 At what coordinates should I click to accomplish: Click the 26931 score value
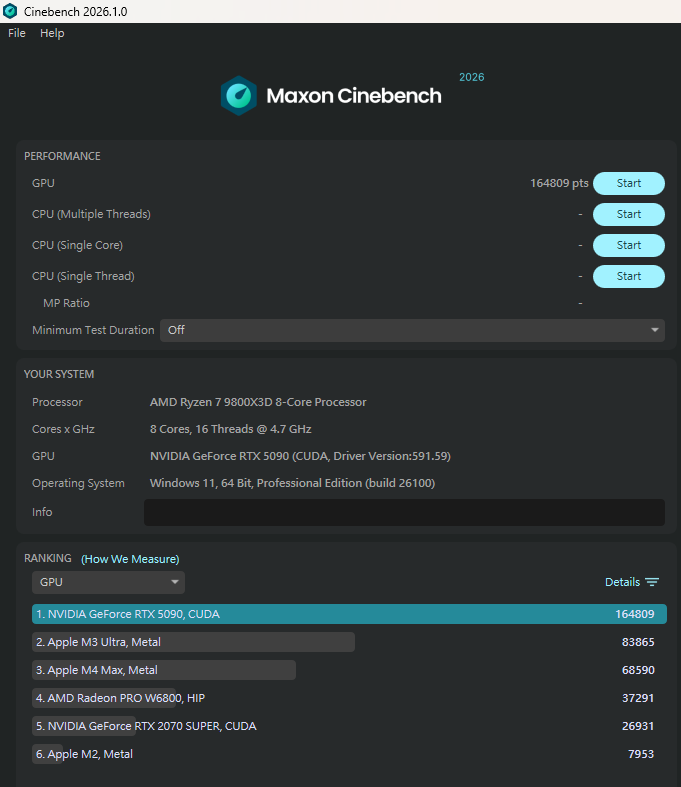point(638,726)
